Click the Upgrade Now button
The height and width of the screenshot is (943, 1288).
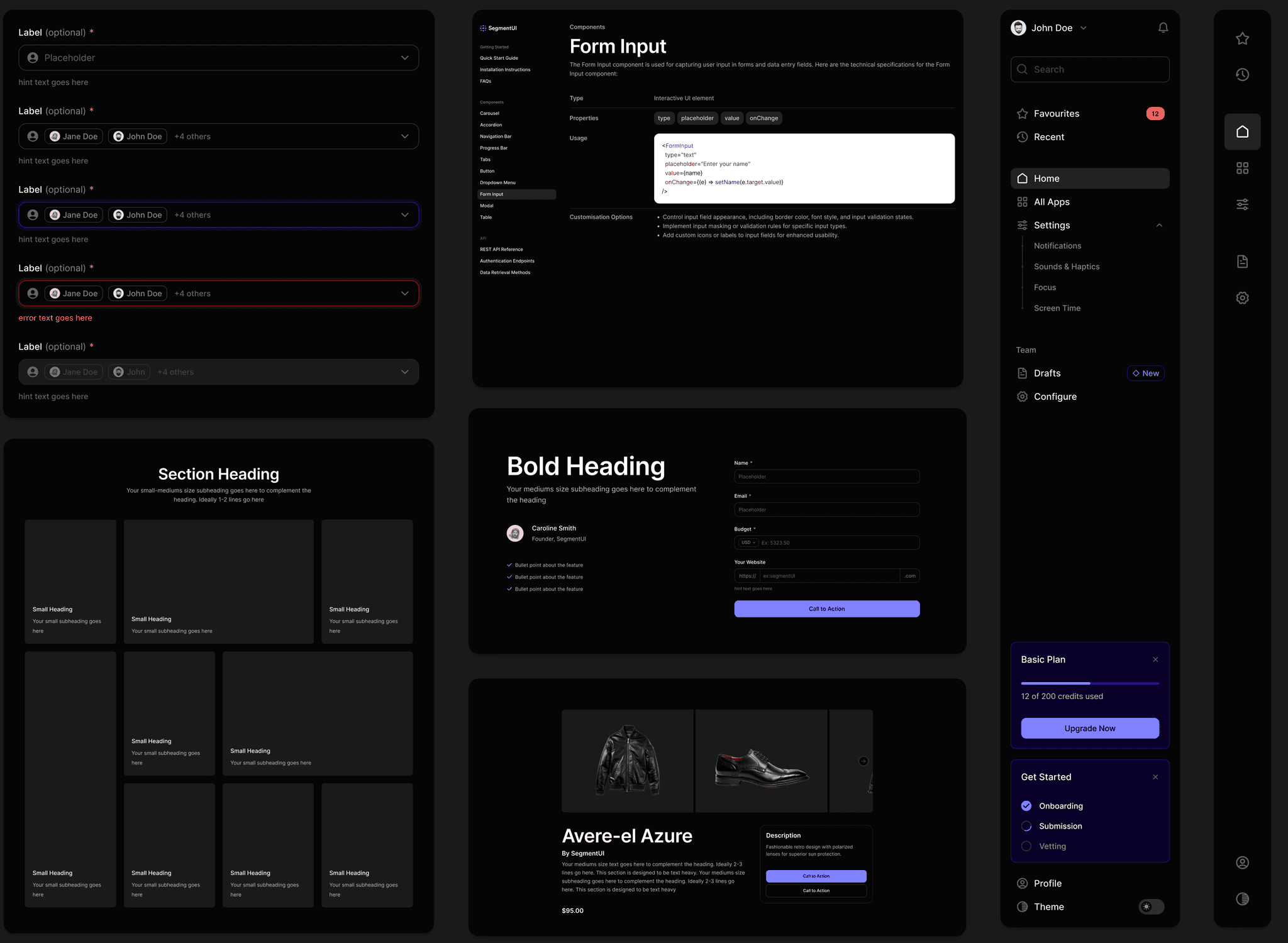click(x=1090, y=728)
